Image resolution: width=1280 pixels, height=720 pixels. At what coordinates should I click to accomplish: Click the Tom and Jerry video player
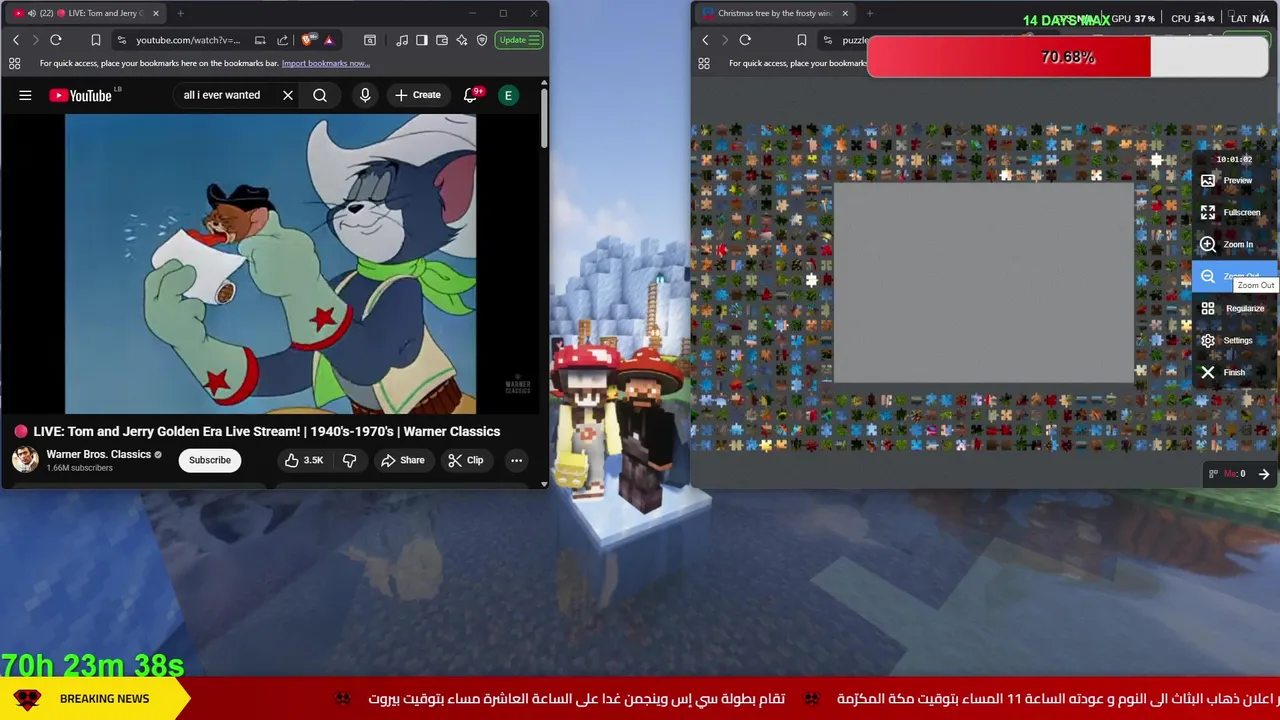(x=271, y=264)
